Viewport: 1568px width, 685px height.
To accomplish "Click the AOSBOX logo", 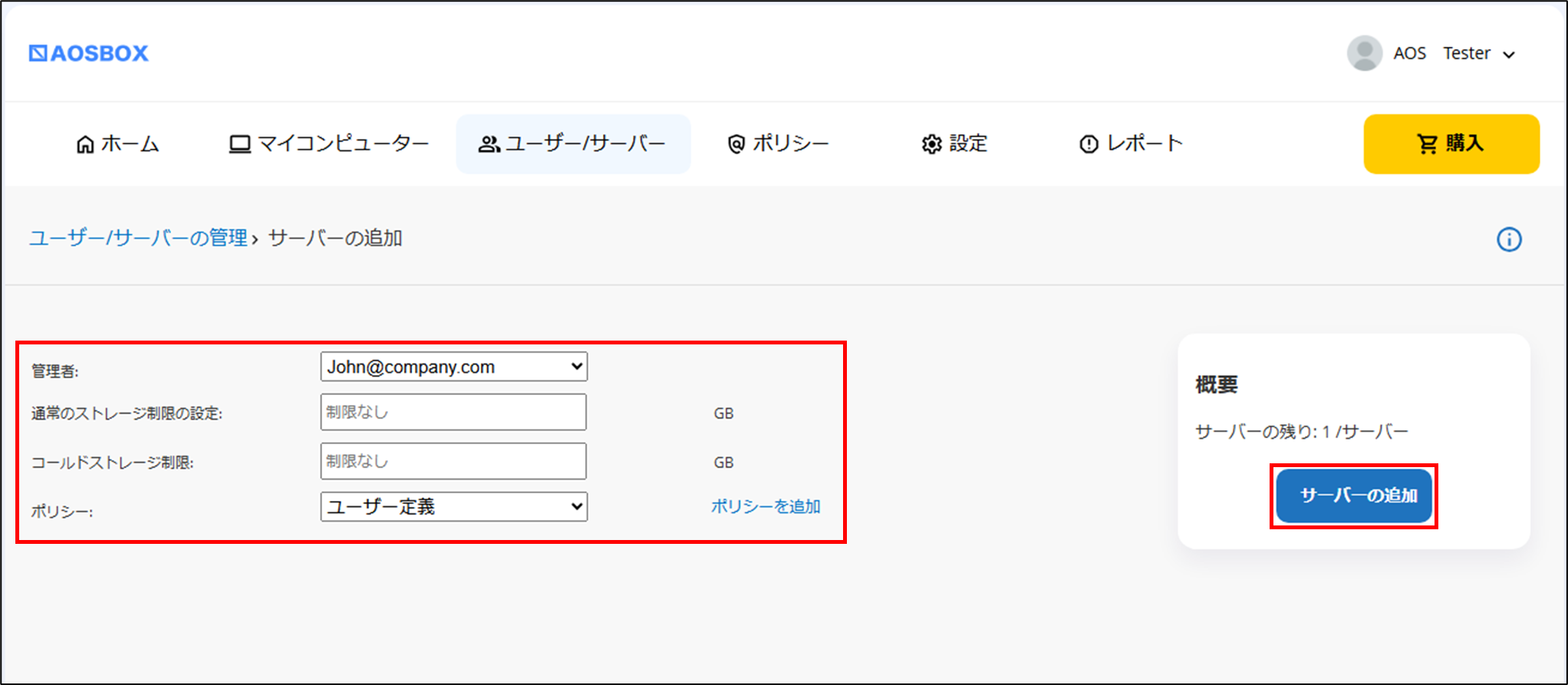I will coord(88,53).
